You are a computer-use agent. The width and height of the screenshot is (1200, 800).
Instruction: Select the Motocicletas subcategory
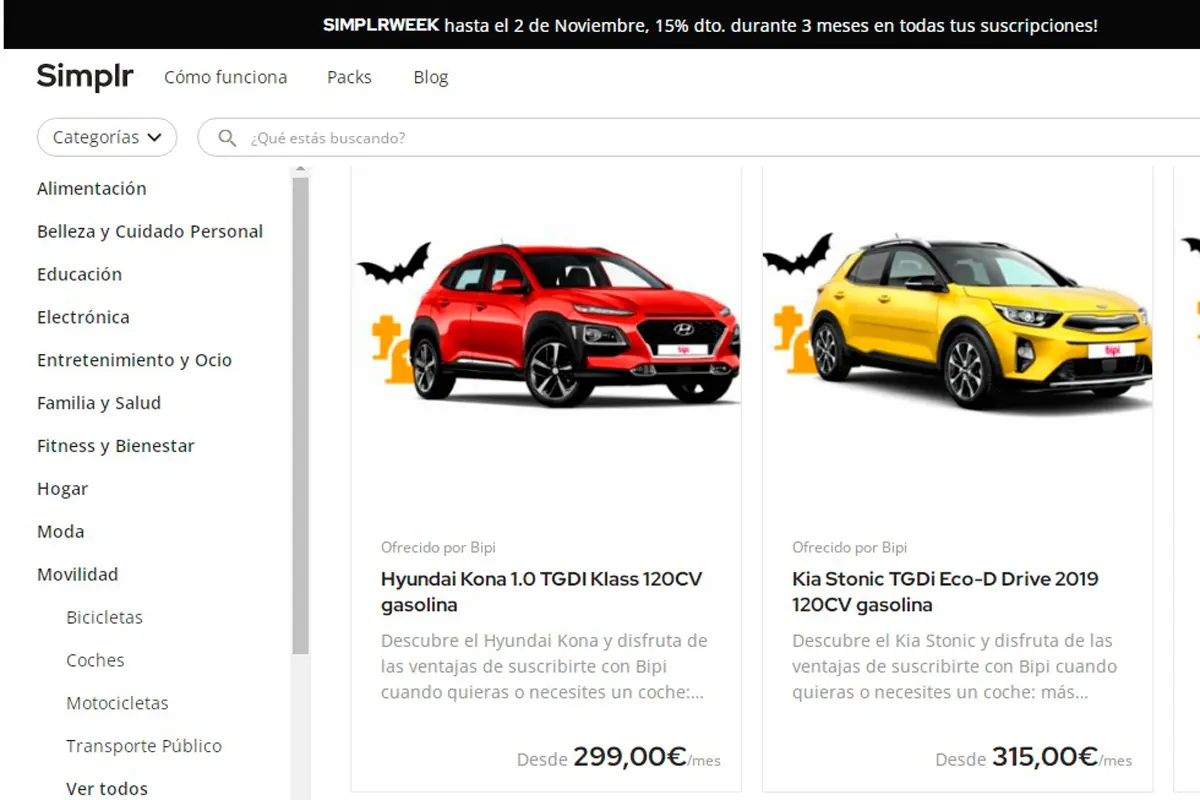pos(117,703)
